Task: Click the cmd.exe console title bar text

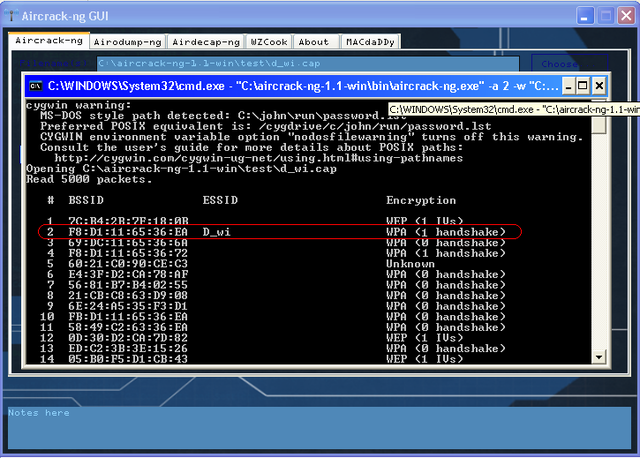Action: coord(303,86)
